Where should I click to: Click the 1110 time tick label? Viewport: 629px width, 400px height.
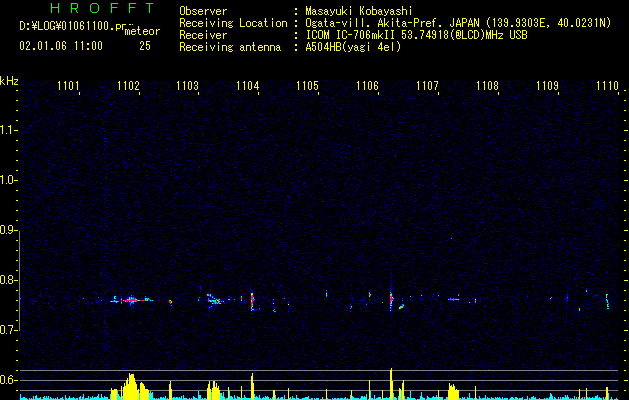(x=607, y=86)
